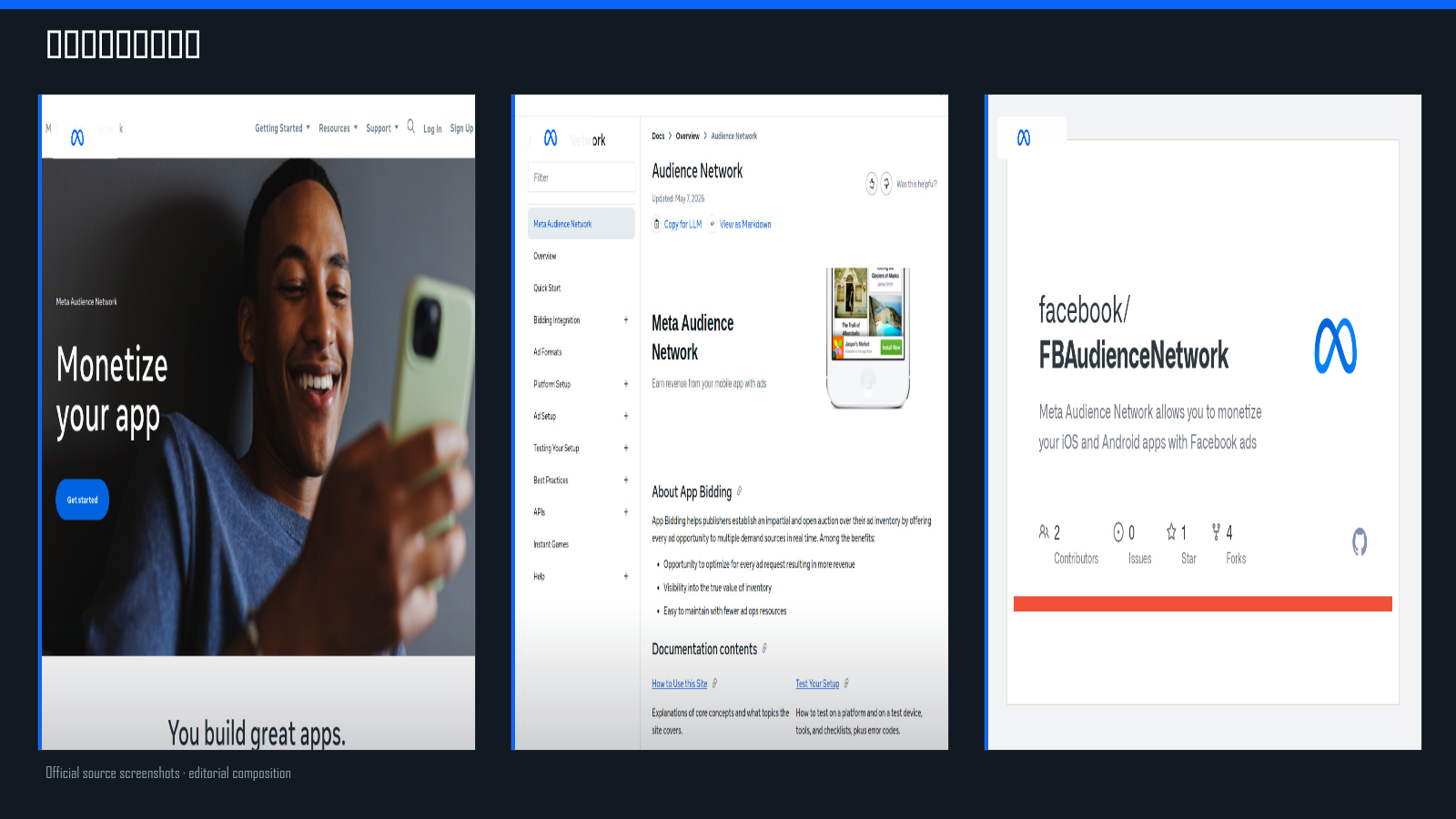Click the anchor icon beside How to Use this Site
The height and width of the screenshot is (819, 1456).
pos(714,683)
